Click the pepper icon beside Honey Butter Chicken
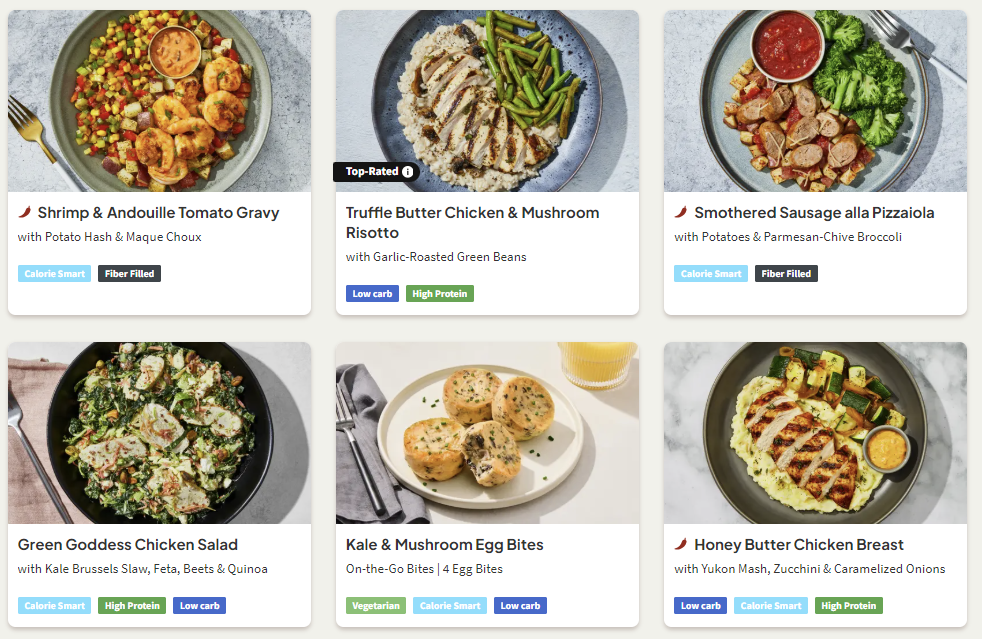The image size is (982, 639). [681, 544]
